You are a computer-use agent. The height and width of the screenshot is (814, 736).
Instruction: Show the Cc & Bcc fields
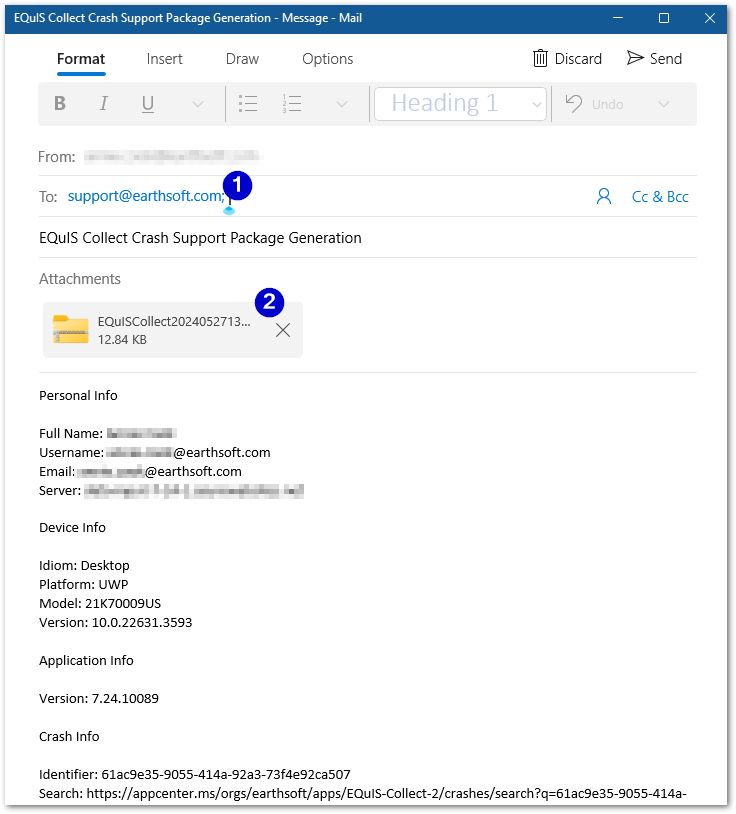[x=660, y=197]
